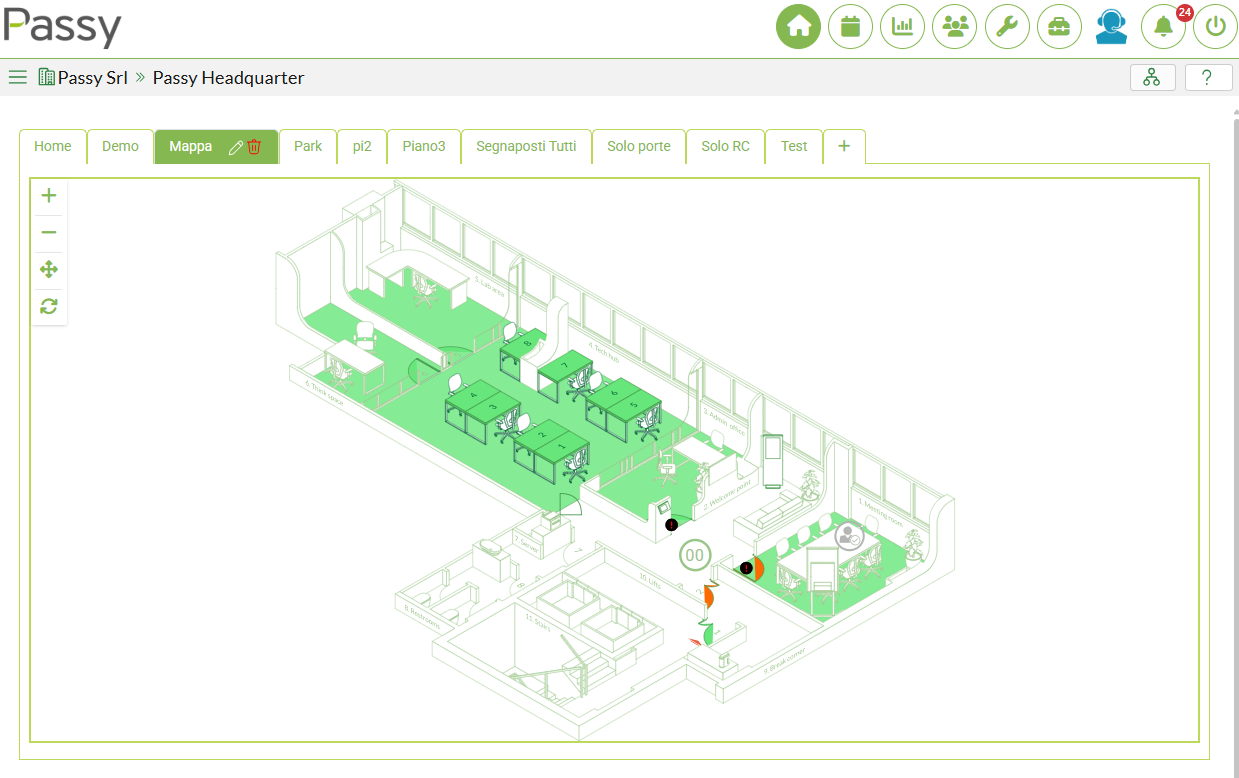Open notifications bell with 24 badge
1239x778 pixels.
(1163, 27)
